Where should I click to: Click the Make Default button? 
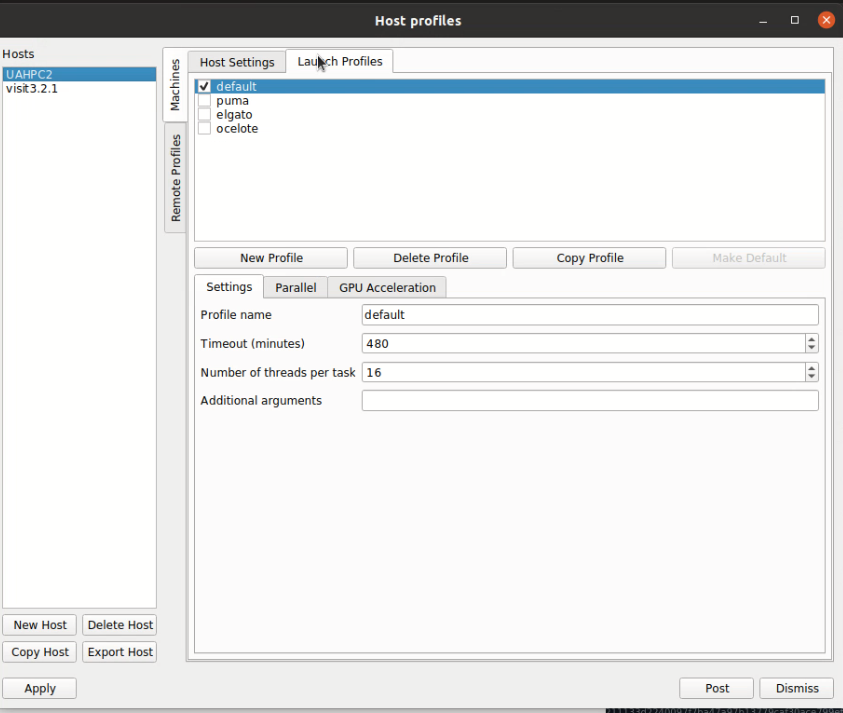(749, 258)
